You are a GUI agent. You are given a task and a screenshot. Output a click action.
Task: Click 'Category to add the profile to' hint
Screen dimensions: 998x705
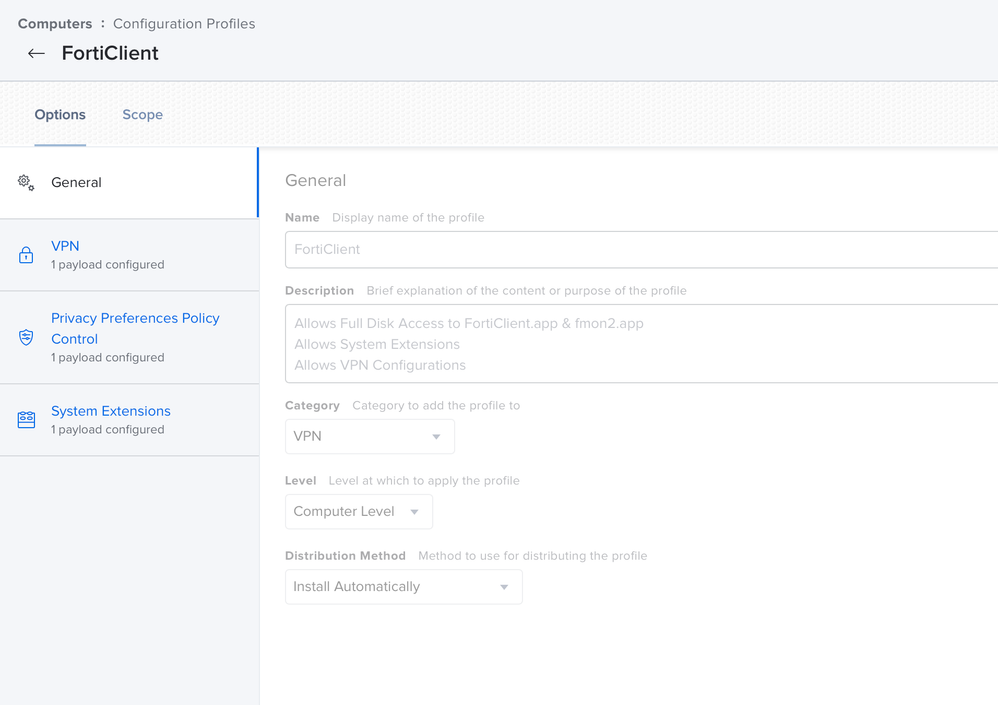(x=436, y=406)
